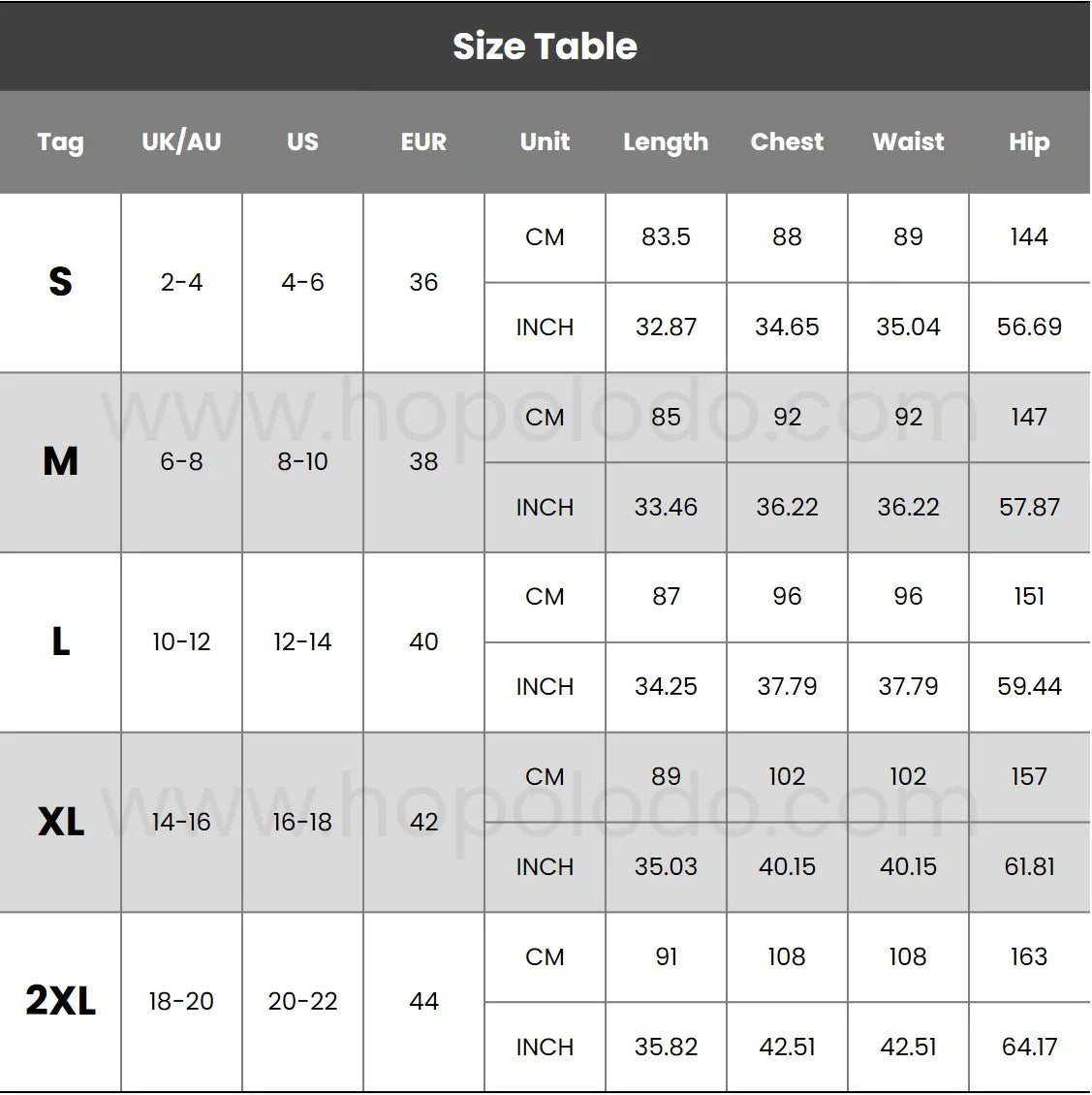Click the UK/AU column header
Screen dimensions: 1092x1095
pos(181,141)
